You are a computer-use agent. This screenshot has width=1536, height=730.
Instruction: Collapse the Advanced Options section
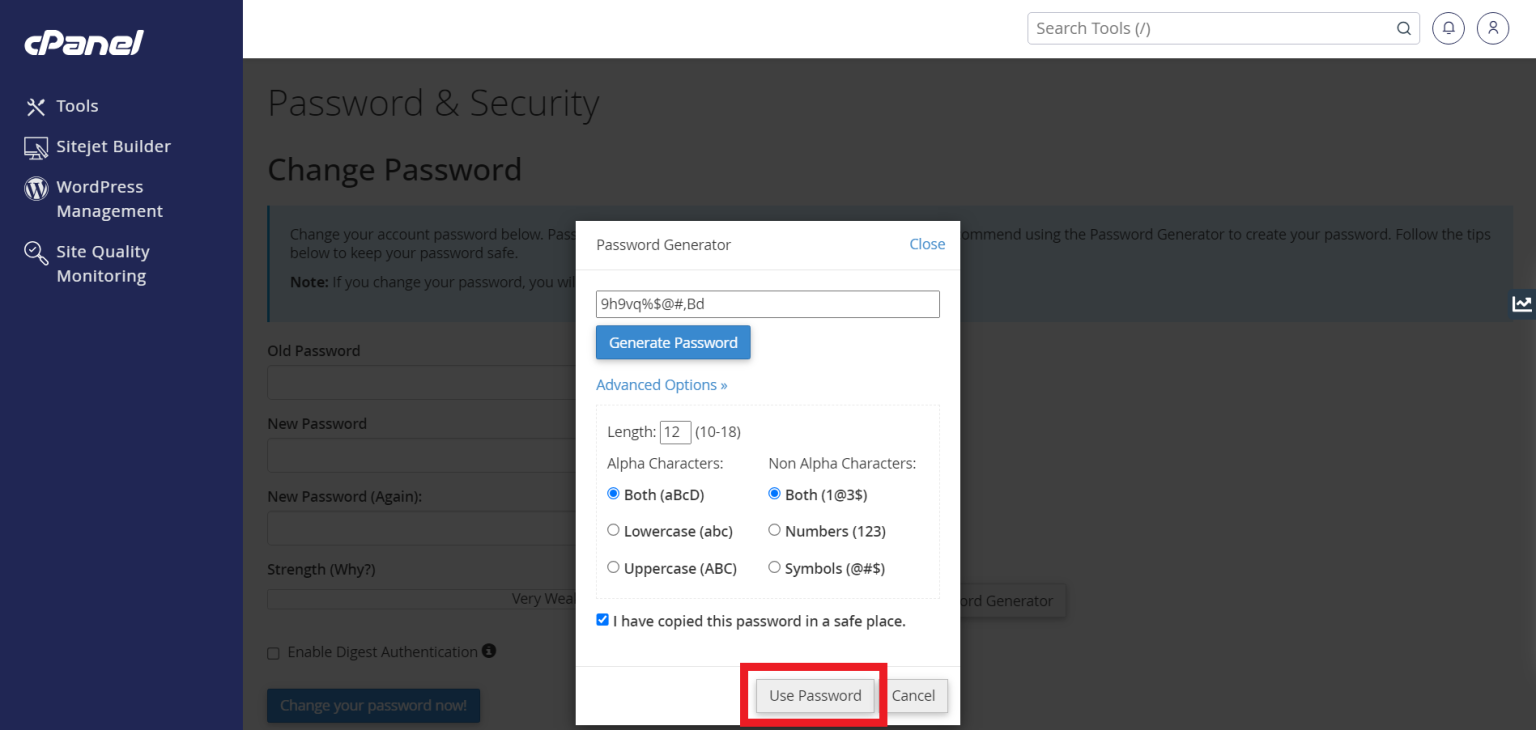661,384
